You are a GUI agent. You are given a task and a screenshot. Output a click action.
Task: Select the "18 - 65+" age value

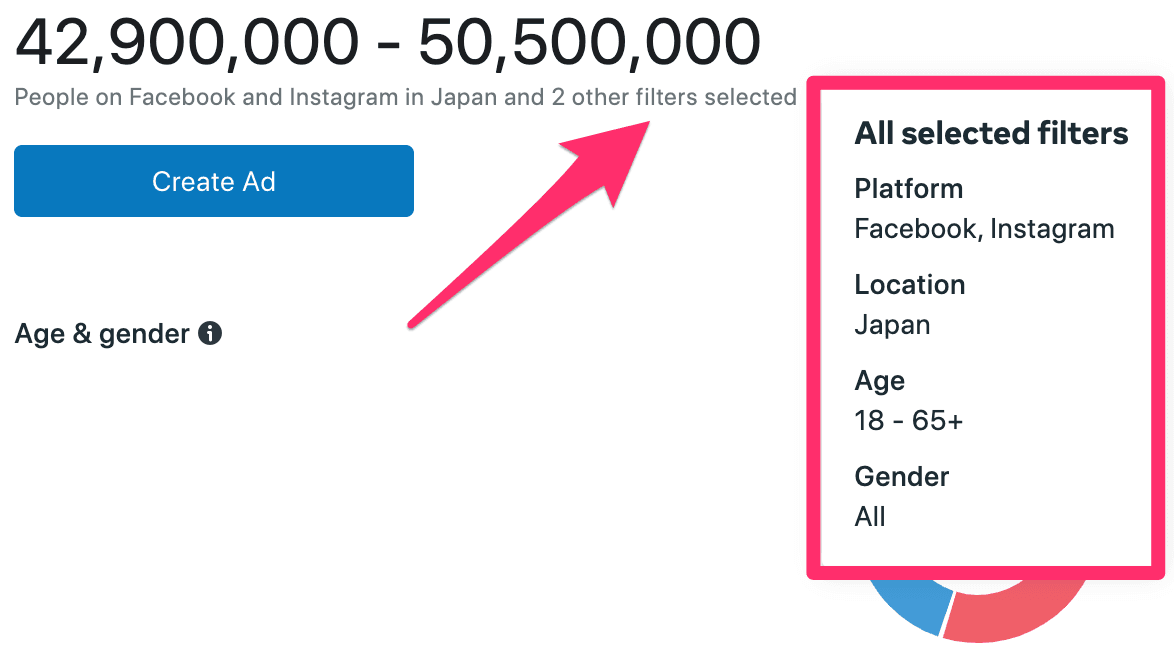pyautogui.click(x=908, y=421)
